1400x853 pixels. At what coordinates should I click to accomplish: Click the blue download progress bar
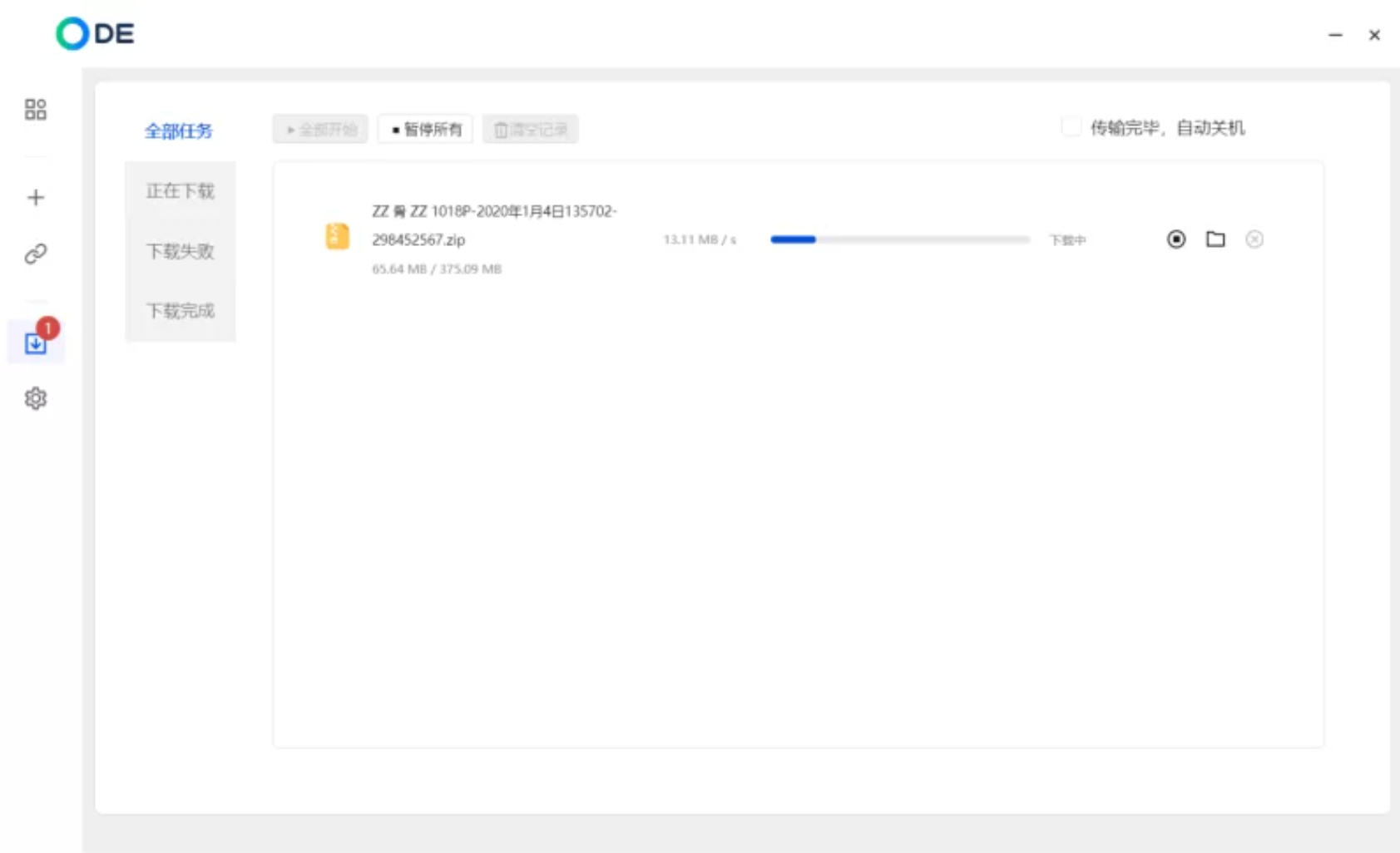tap(899, 239)
